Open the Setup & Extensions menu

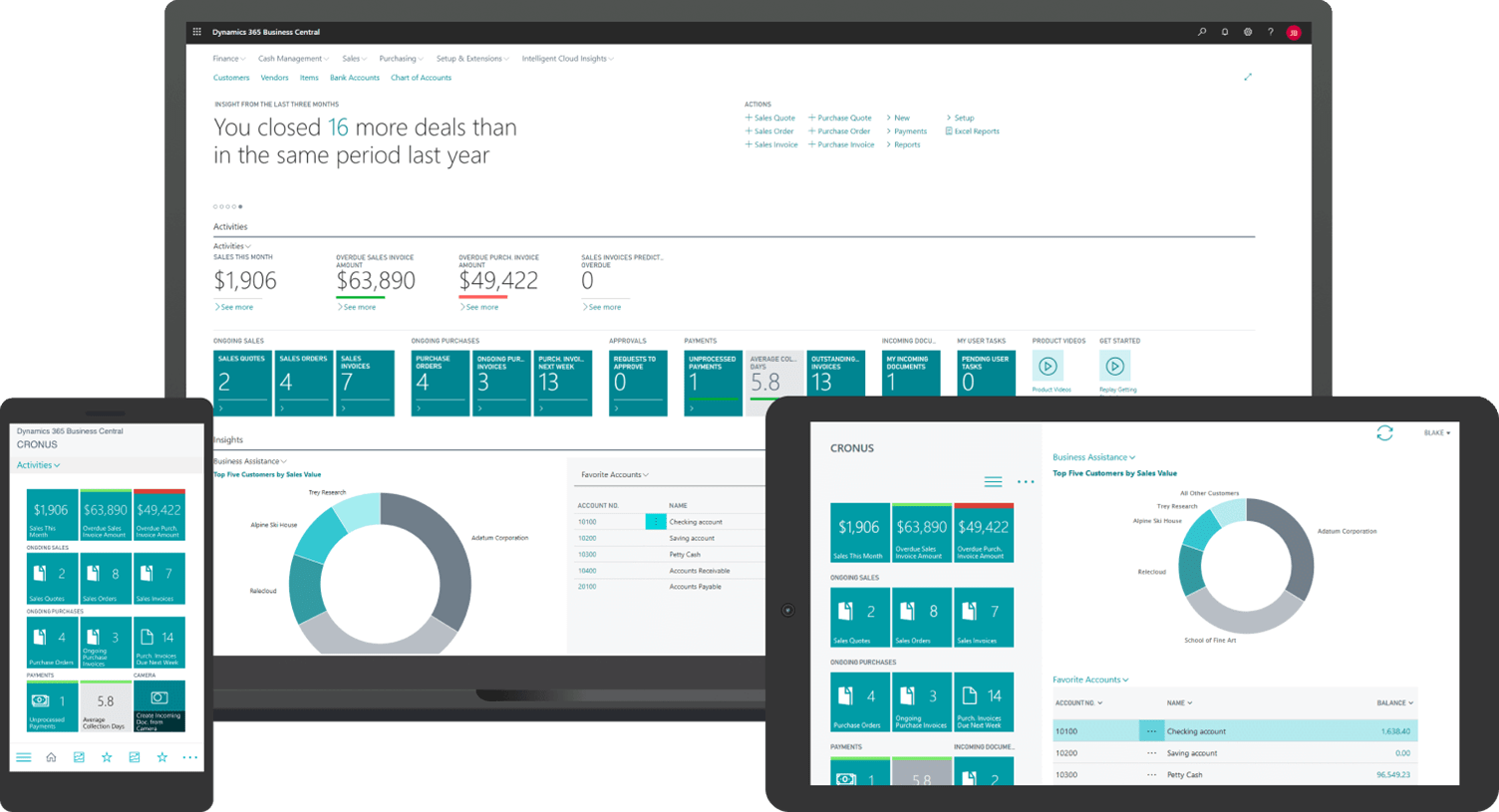tap(472, 59)
